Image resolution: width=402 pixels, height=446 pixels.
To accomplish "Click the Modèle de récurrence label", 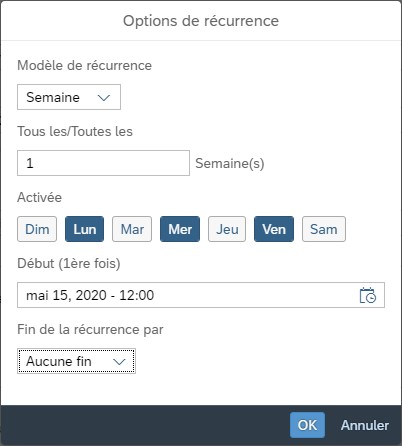I will pos(84,65).
